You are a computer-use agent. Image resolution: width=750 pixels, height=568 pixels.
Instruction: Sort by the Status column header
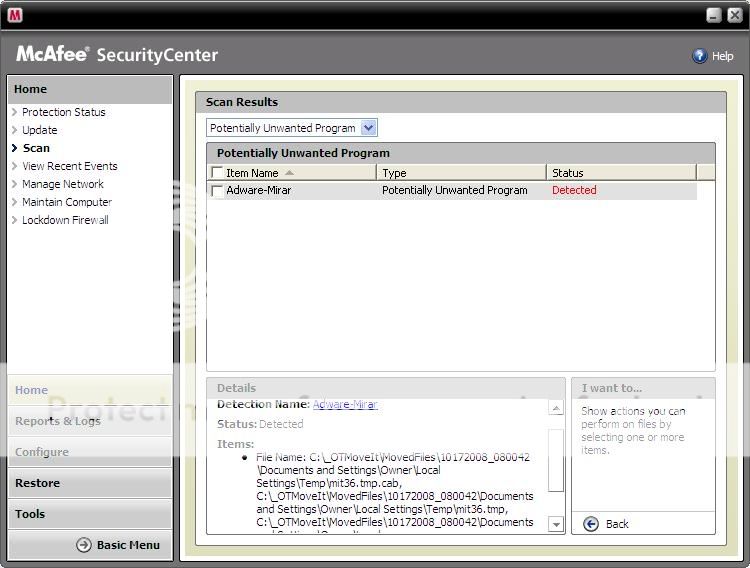(621, 173)
